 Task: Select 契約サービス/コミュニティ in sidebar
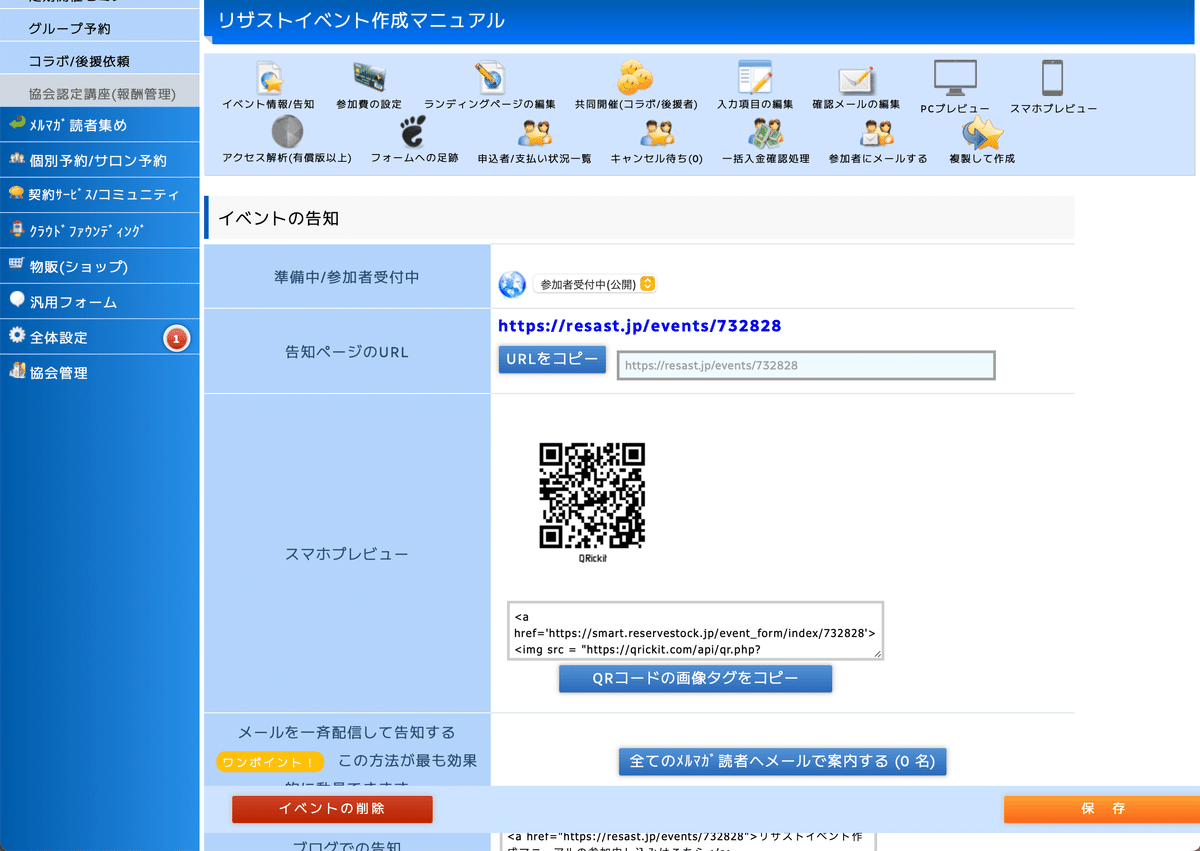coord(100,195)
